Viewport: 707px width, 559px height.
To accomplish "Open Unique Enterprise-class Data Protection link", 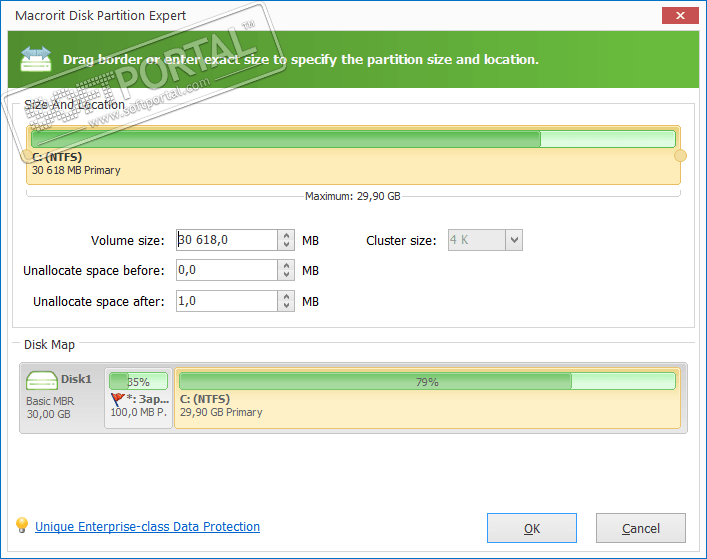I will tap(147, 527).
